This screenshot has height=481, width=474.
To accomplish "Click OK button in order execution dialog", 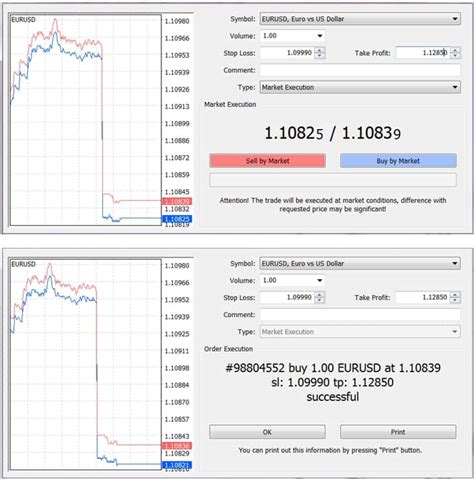I will click(x=267, y=432).
